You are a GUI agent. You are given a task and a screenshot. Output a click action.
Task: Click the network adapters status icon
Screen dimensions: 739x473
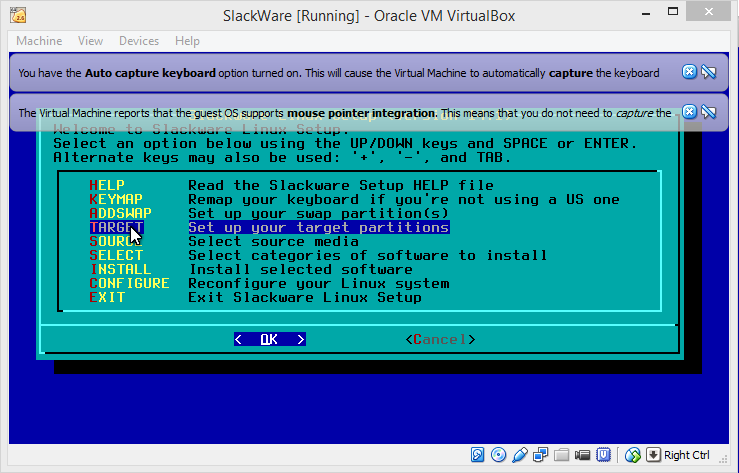tap(540, 455)
